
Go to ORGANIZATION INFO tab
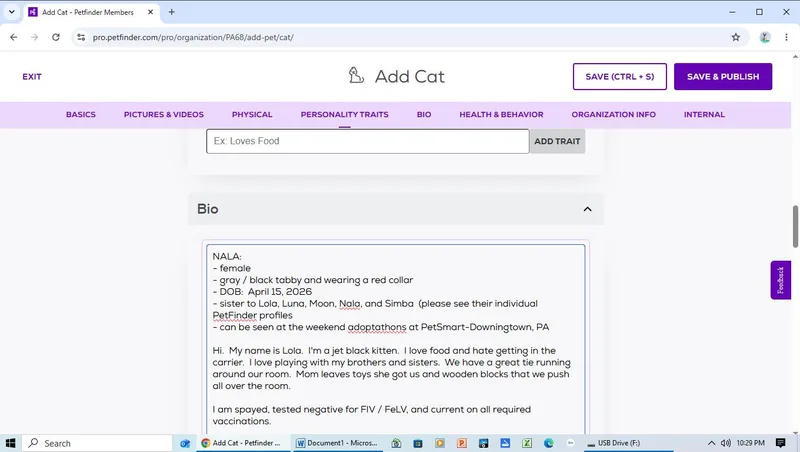tap(613, 115)
